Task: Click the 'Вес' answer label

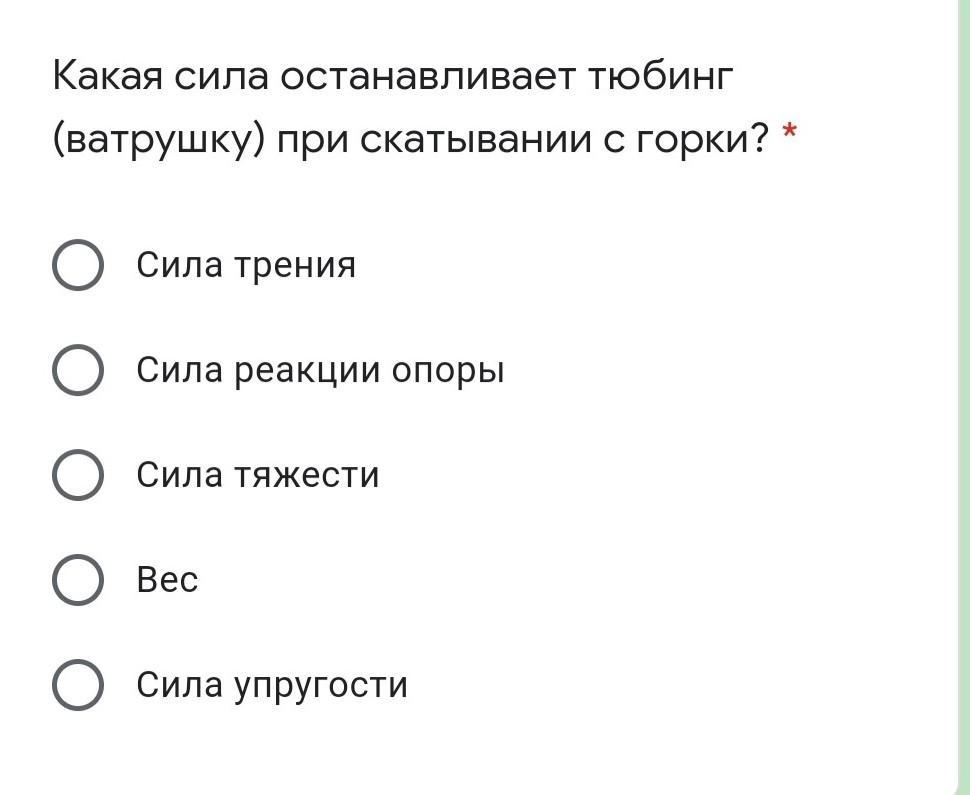Action: pyautogui.click(x=167, y=580)
